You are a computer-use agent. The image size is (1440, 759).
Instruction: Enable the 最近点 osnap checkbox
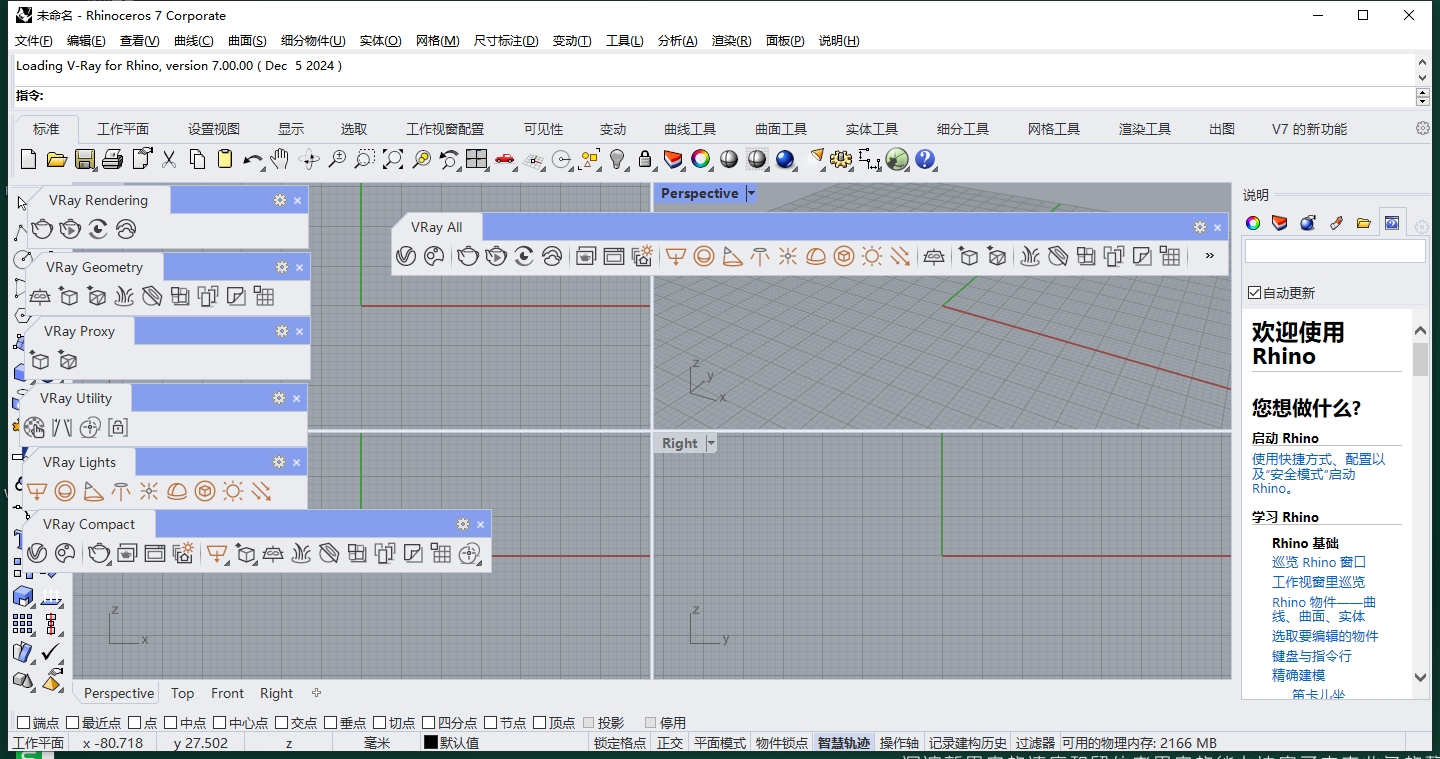(73, 722)
